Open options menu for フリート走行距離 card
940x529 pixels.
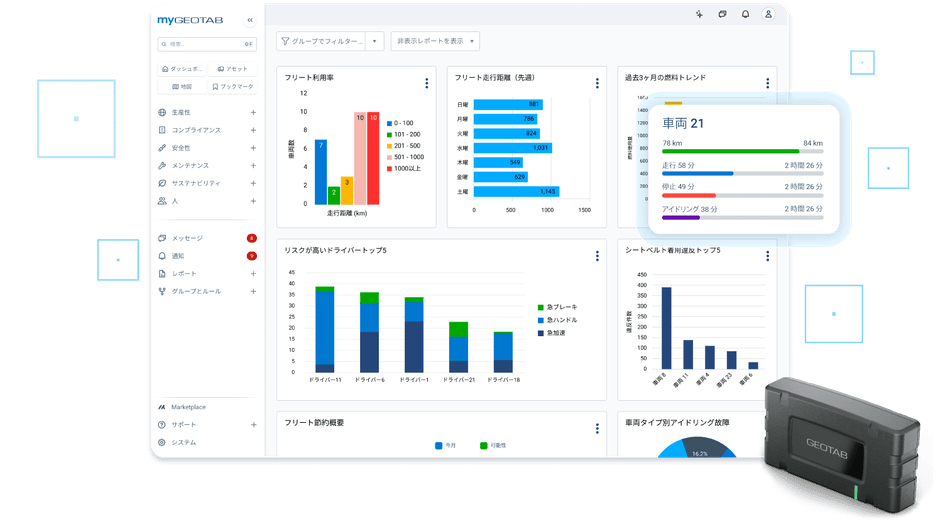click(x=597, y=83)
